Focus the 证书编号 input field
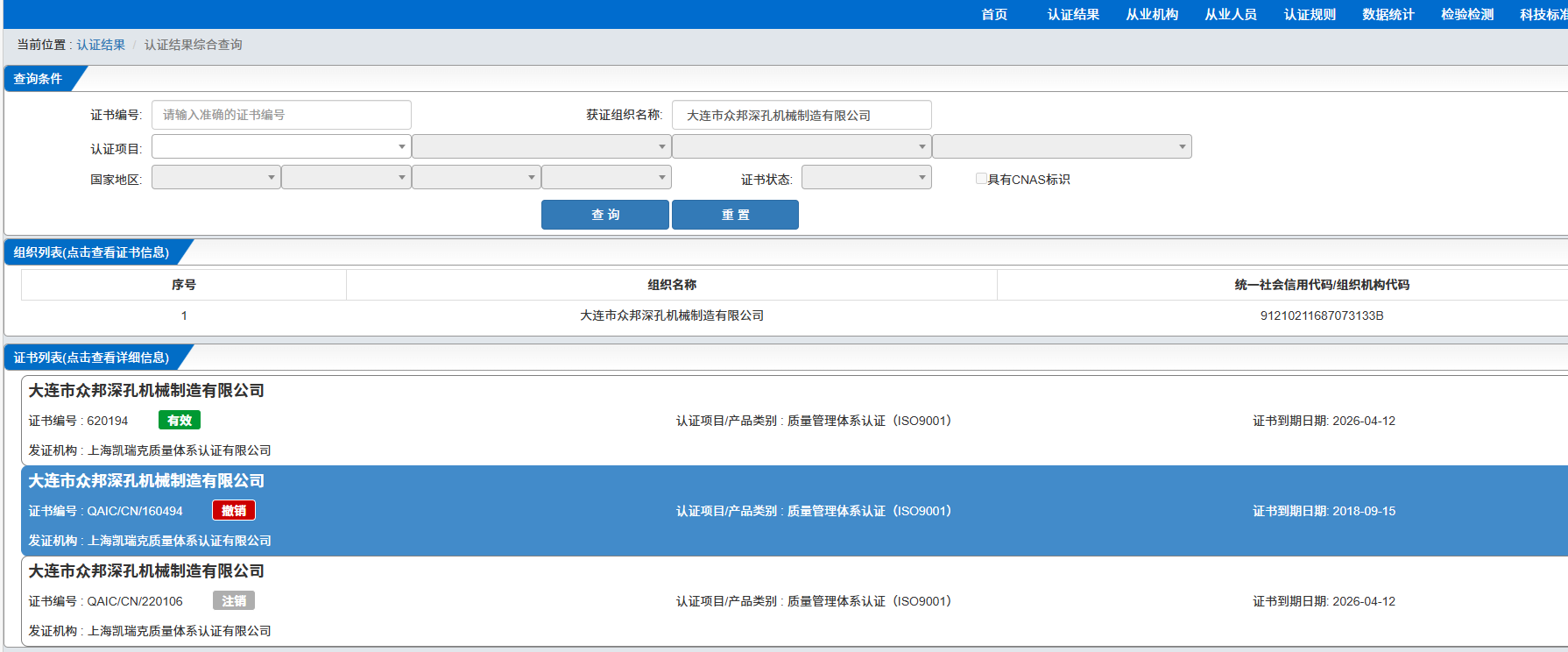Screen dimensions: 1568x652 (281, 115)
